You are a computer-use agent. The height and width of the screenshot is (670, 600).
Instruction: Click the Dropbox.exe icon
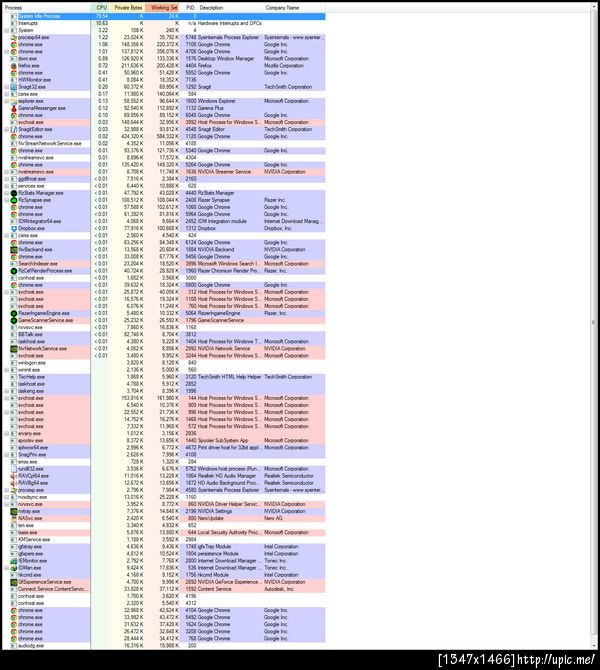tap(14, 229)
